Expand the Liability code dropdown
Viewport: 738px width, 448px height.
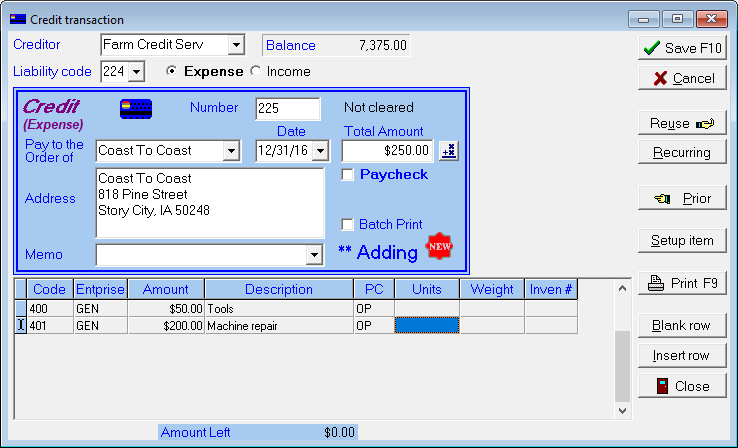(136, 72)
